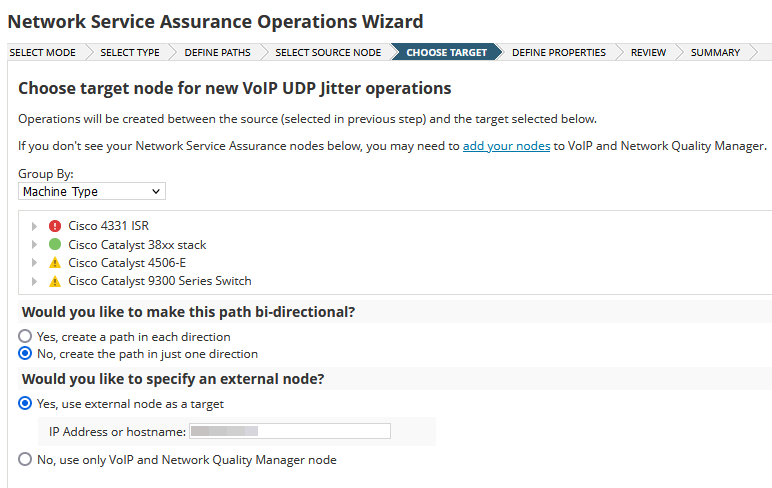The height and width of the screenshot is (488, 772).
Task: Choose Yes, use external node as a target
Action: tap(26, 404)
